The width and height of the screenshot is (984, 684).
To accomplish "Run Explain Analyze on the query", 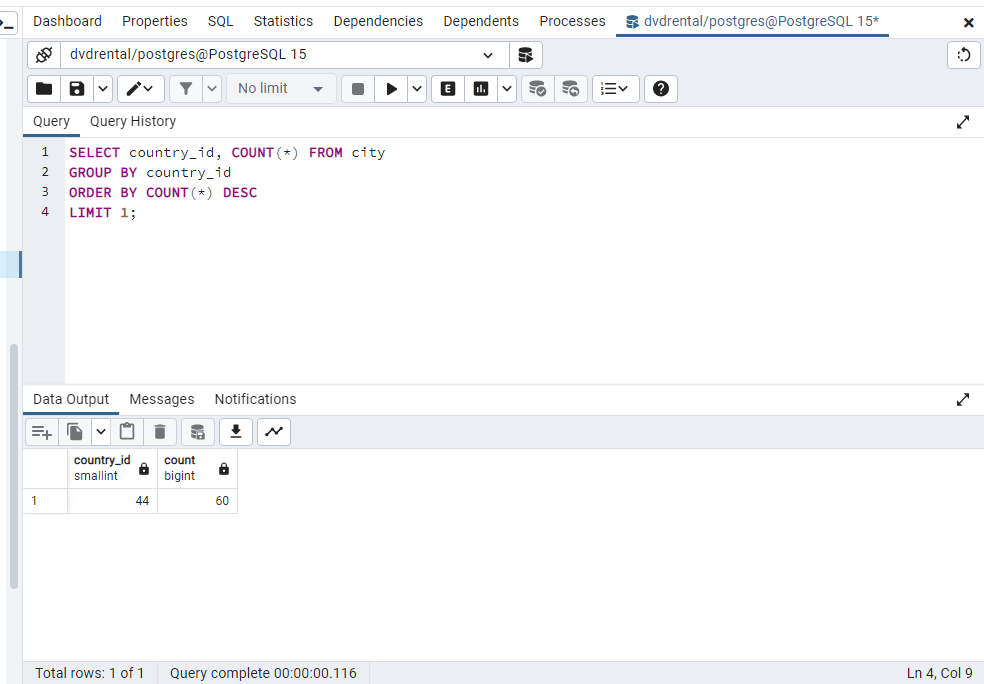I will tap(483, 88).
